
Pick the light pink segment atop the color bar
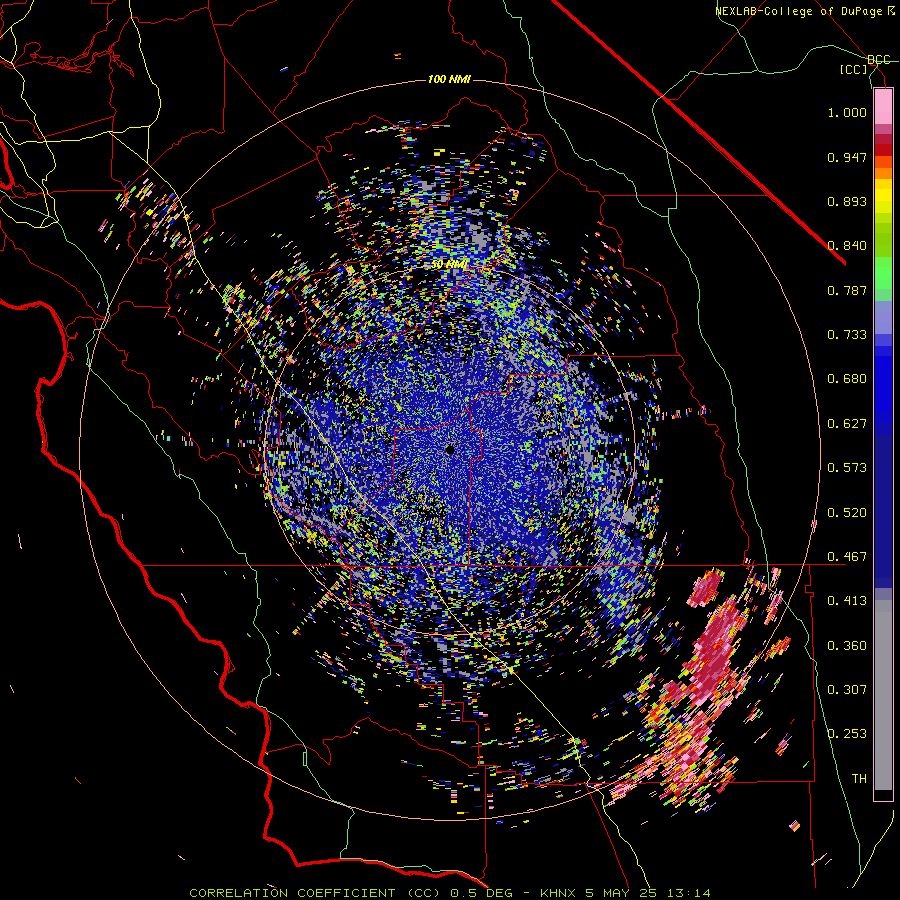(x=883, y=106)
